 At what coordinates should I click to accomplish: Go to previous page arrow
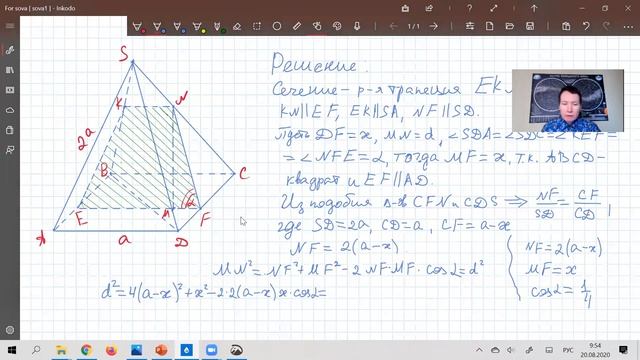[393, 27]
